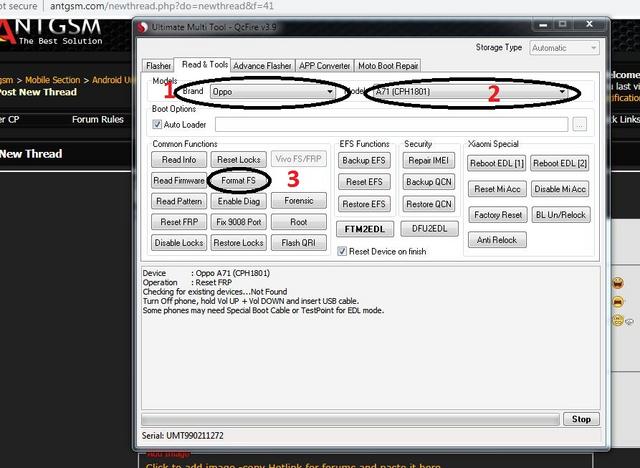Click the AntGSM logo in browser page
The width and height of the screenshot is (640, 468).
(x=51, y=32)
